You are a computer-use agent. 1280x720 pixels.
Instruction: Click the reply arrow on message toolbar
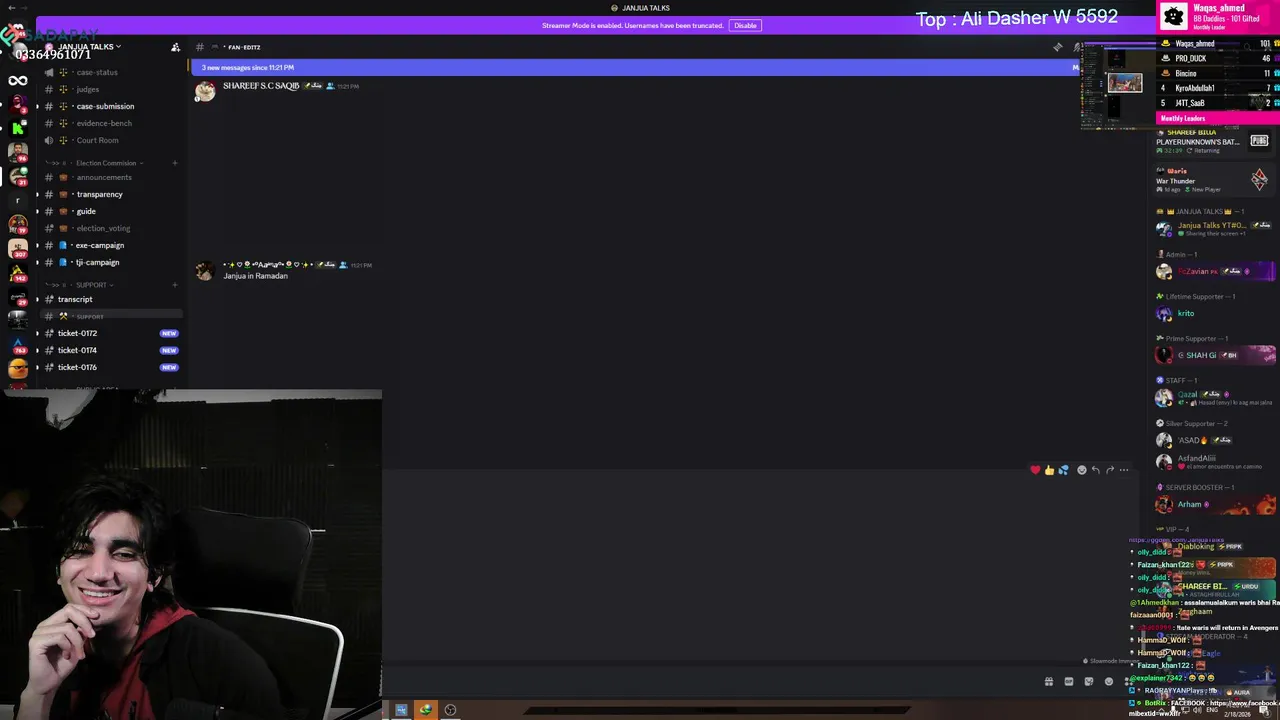[1095, 470]
